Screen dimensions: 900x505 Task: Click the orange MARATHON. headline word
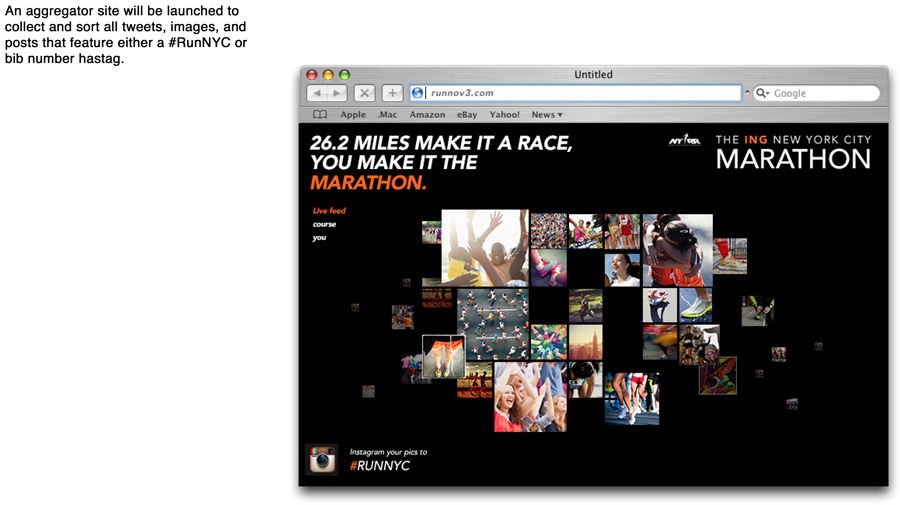tap(368, 182)
